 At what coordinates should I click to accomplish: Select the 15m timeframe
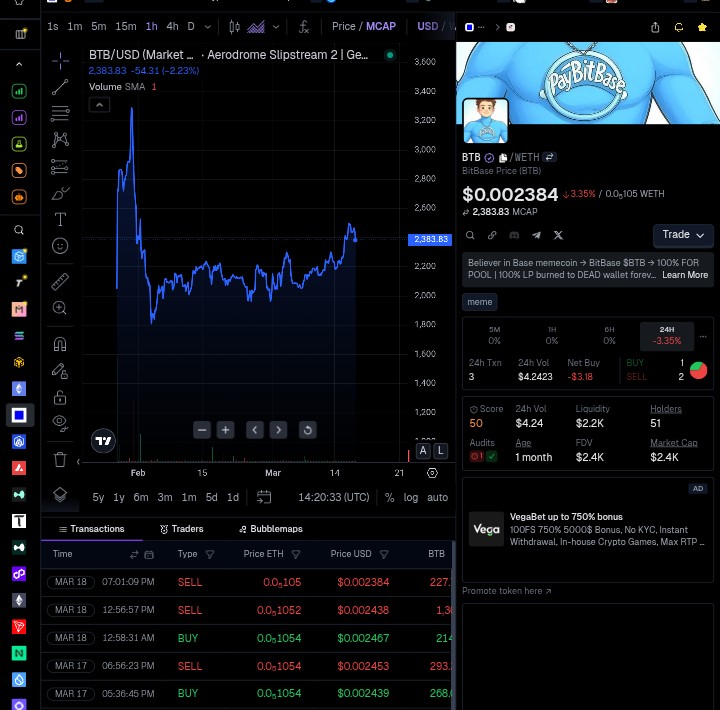tap(126, 27)
